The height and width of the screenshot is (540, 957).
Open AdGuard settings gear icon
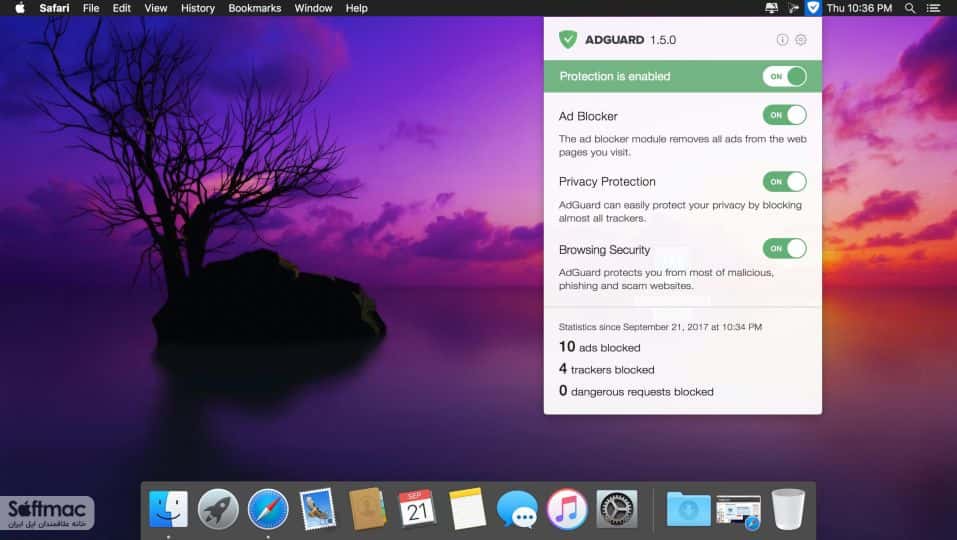pos(801,40)
